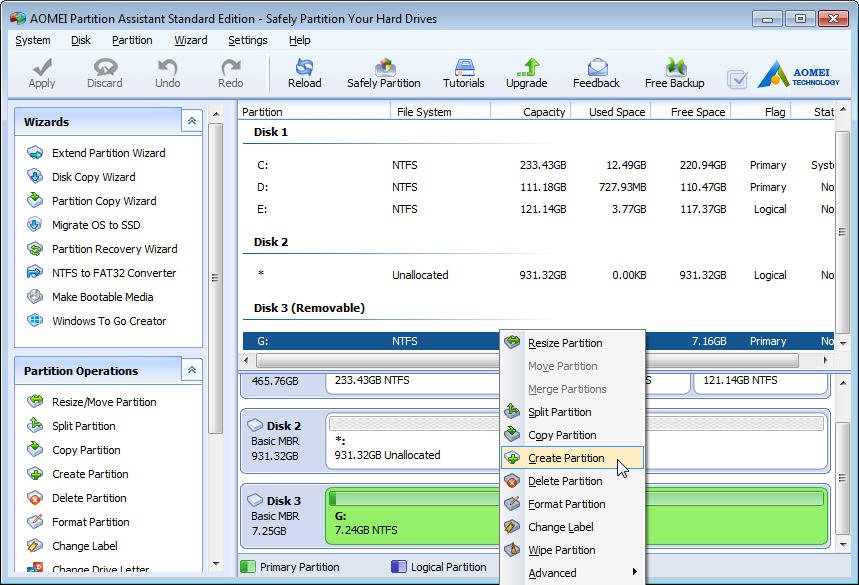Sort by the Used Space column header

[611, 112]
